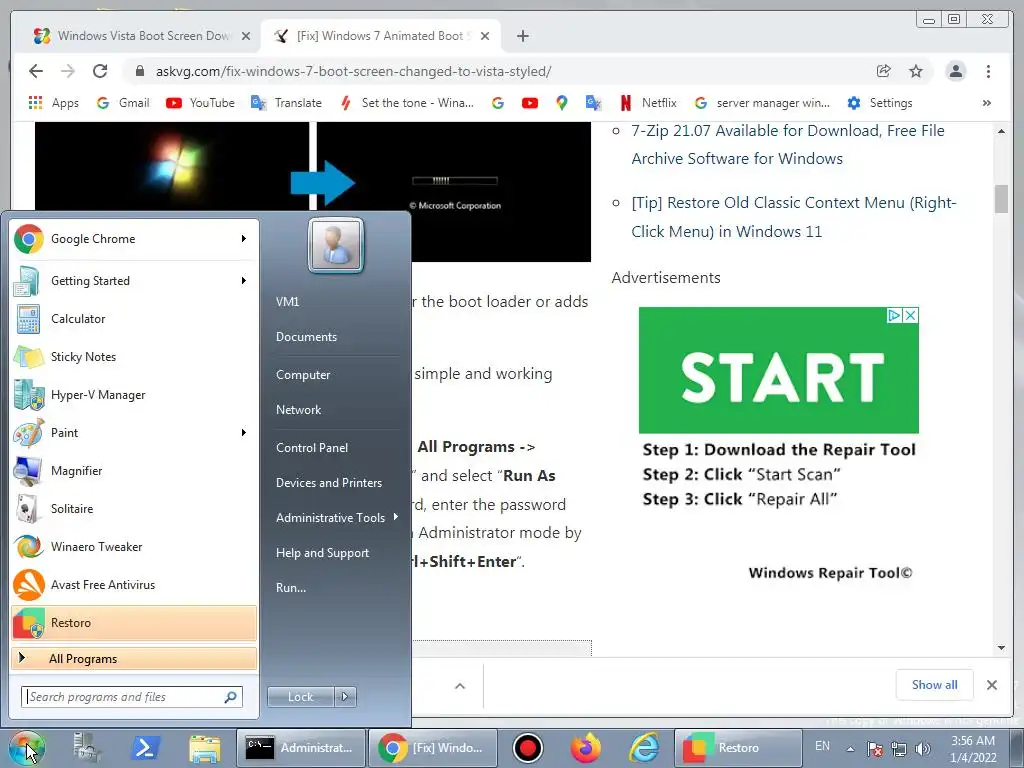The height and width of the screenshot is (768, 1024).
Task: Launch Firefox from the taskbar
Action: point(586,748)
